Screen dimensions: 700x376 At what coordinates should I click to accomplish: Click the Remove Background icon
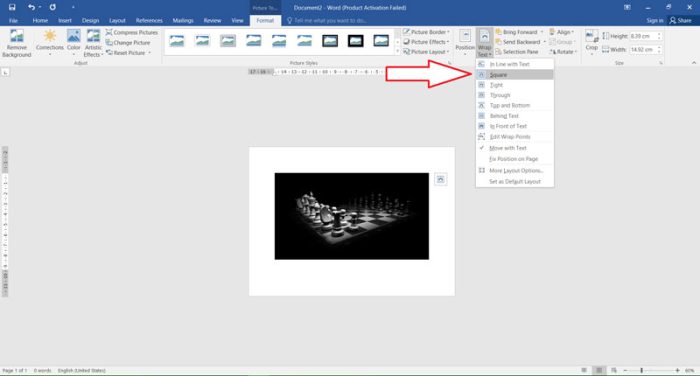pyautogui.click(x=17, y=43)
